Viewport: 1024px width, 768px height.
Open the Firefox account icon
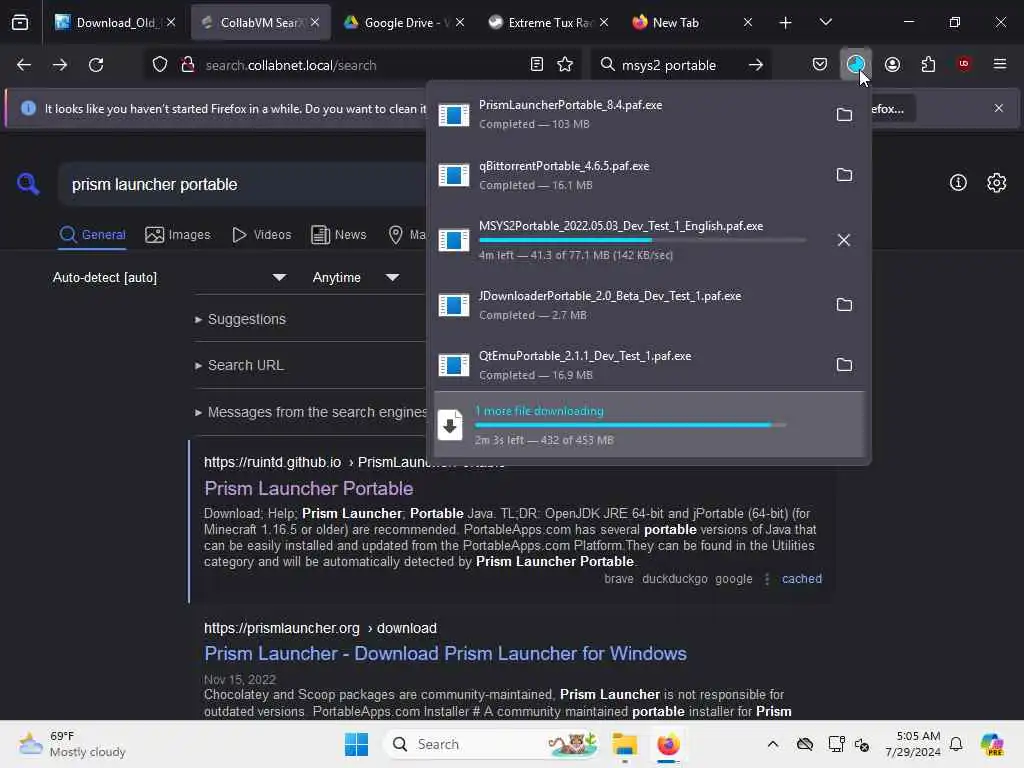pyautogui.click(x=892, y=65)
